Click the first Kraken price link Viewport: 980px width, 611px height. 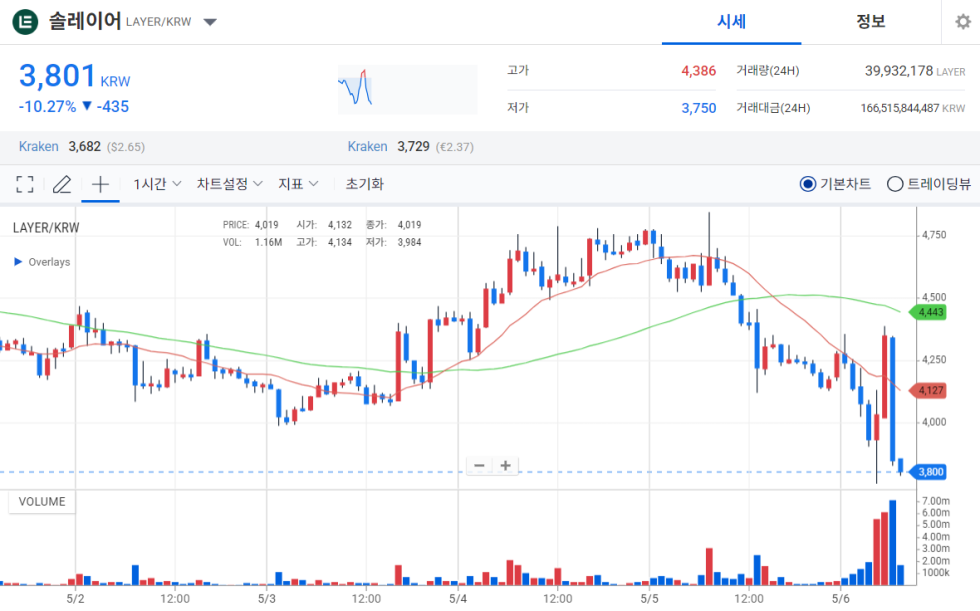pyautogui.click(x=39, y=147)
